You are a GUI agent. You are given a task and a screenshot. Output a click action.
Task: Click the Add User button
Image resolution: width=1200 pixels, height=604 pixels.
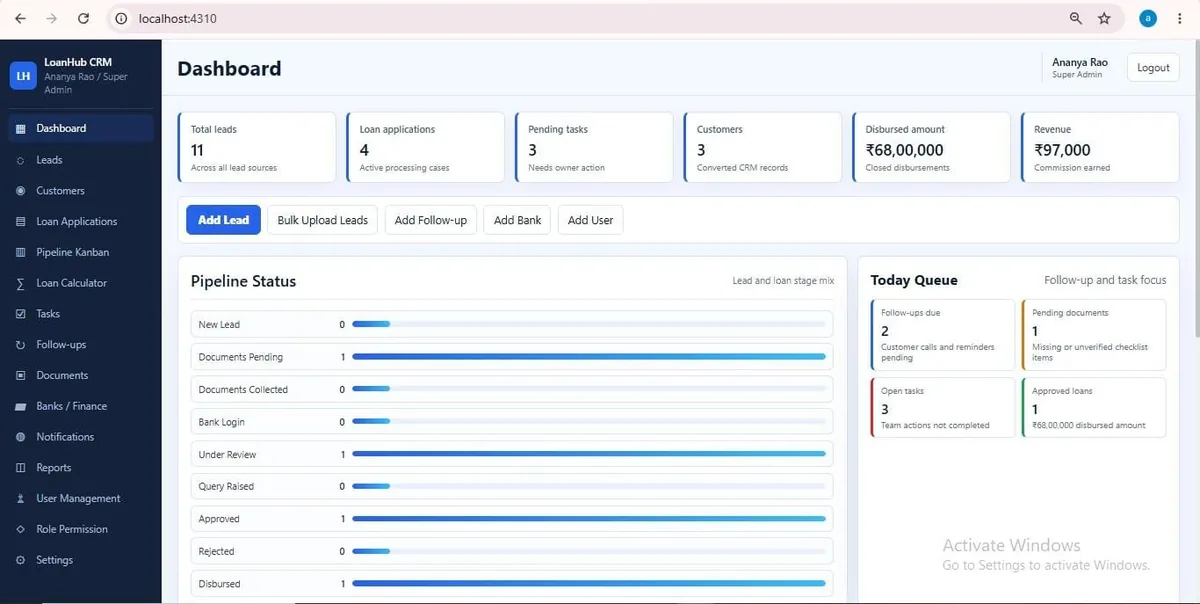coord(591,220)
